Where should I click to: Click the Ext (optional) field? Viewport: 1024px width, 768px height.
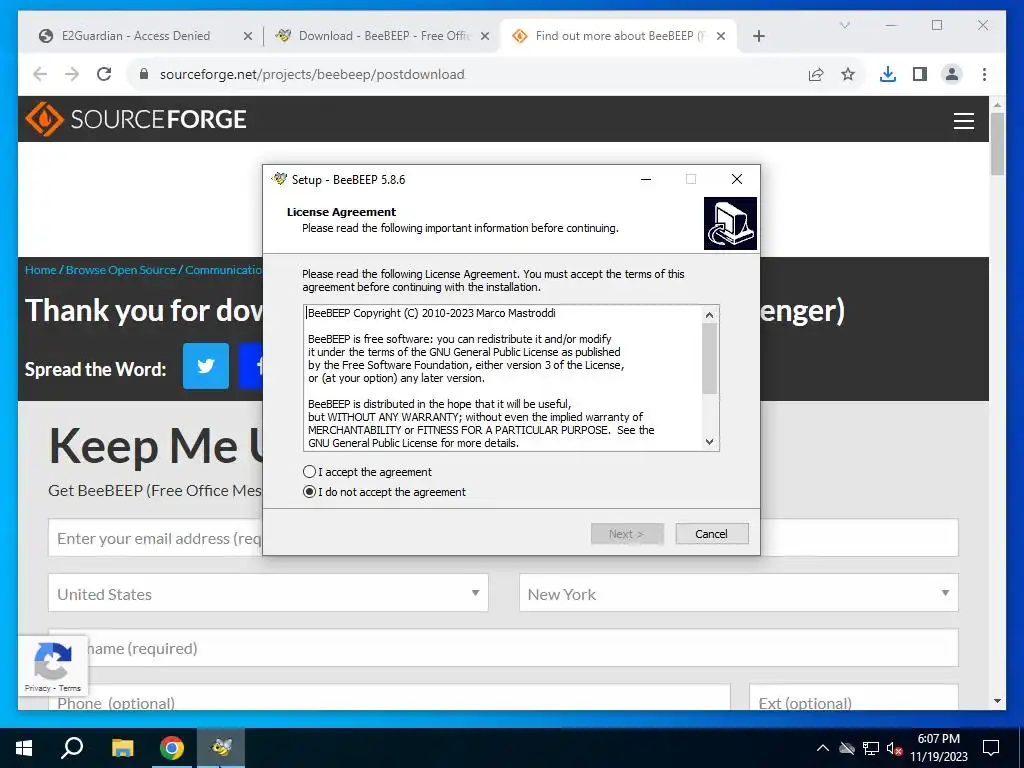tap(854, 697)
